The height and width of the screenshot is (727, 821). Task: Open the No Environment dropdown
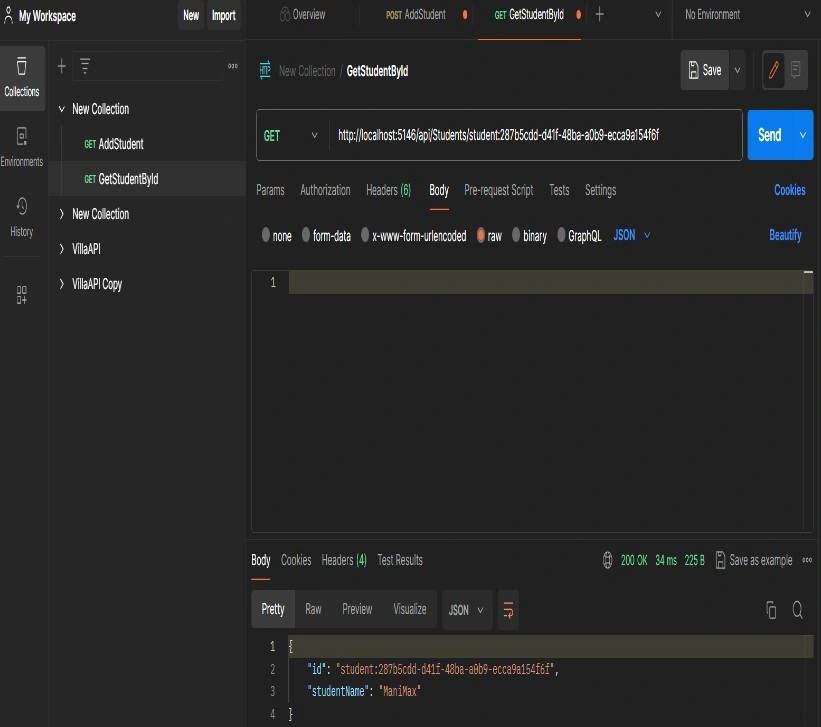747,15
